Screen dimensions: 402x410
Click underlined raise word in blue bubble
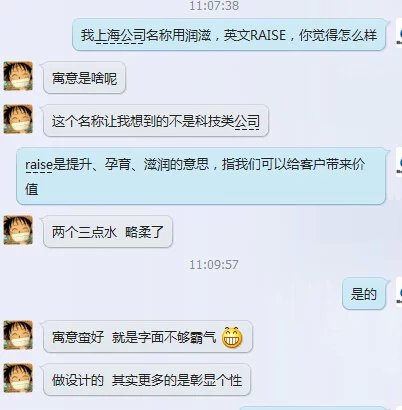(x=39, y=165)
